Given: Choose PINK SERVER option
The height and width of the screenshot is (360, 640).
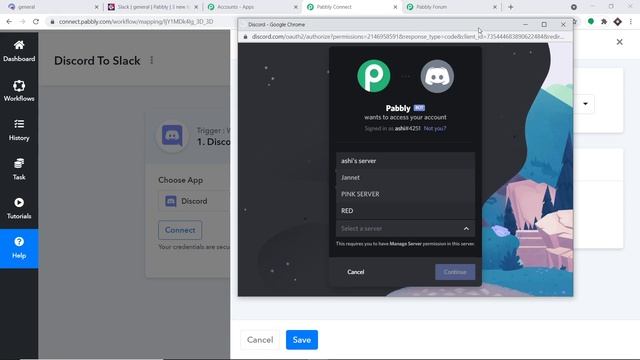Looking at the screenshot, I should pos(405,194).
